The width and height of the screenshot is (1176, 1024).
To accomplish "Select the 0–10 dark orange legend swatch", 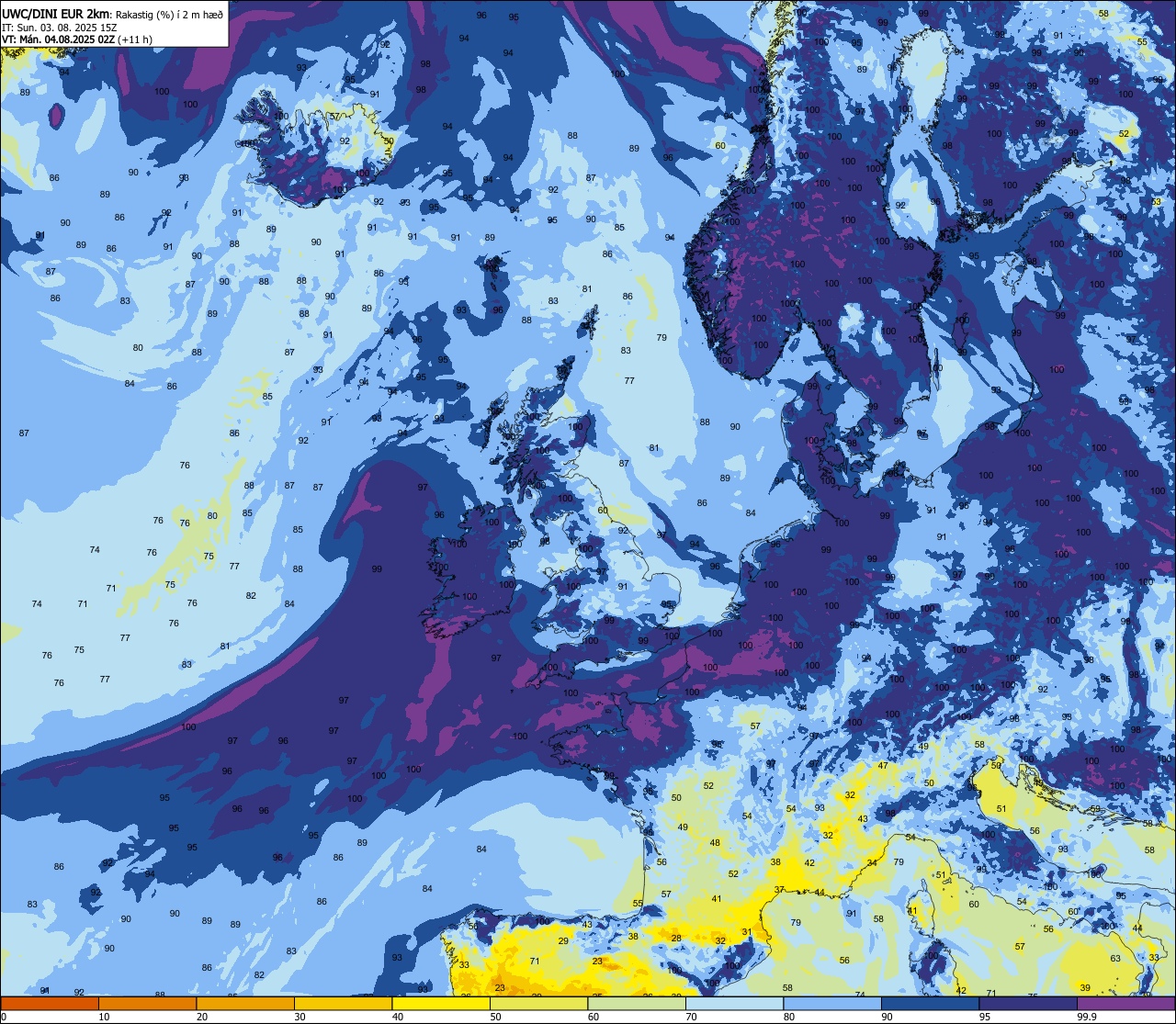I will 50,1003.
